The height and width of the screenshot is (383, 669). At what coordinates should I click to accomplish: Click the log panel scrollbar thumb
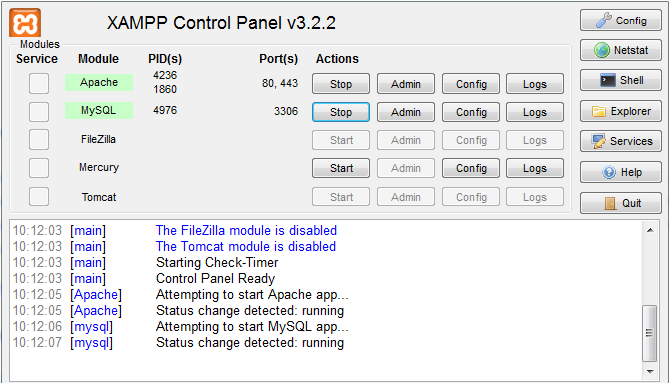tap(649, 333)
